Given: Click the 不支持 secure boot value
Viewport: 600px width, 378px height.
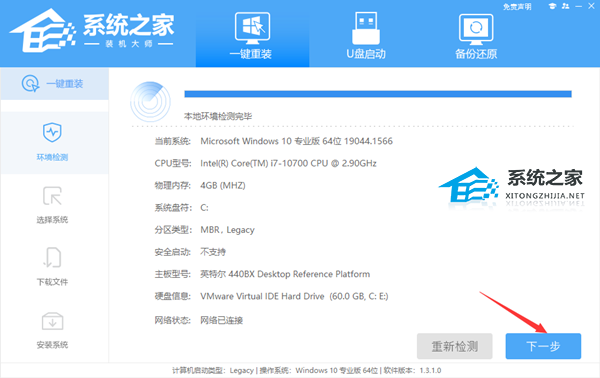Looking at the screenshot, I should pos(213,252).
